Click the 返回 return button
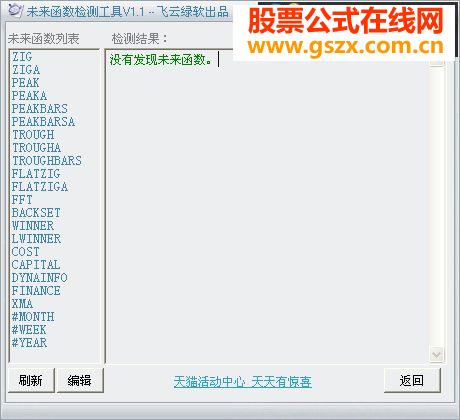 [x=412, y=380]
